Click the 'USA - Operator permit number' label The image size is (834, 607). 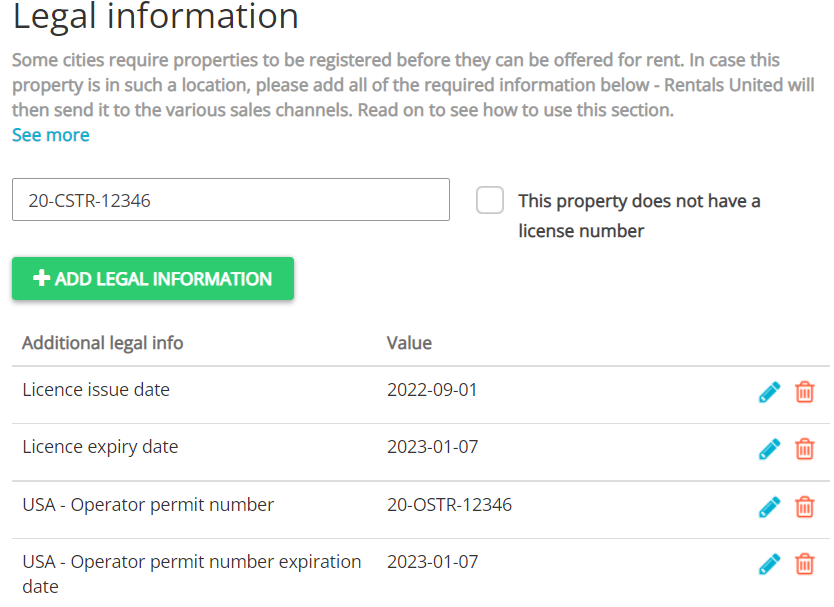(x=148, y=505)
